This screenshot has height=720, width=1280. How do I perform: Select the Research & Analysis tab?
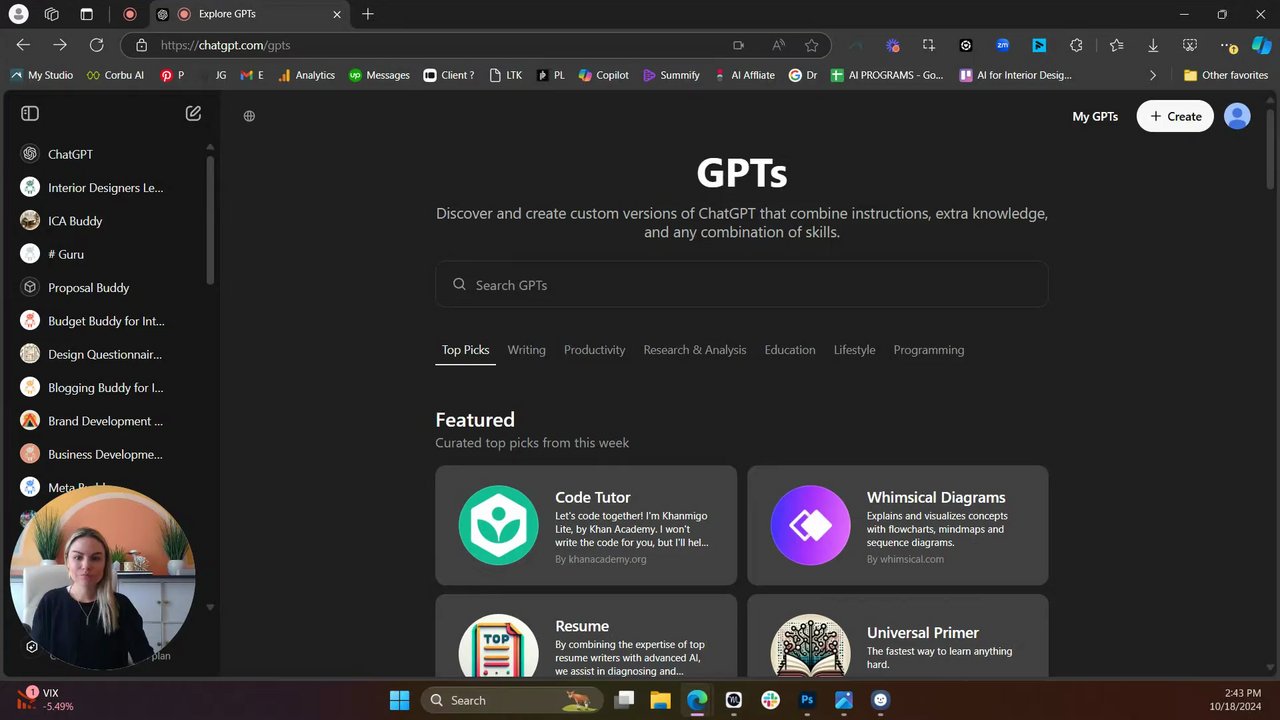pos(694,350)
